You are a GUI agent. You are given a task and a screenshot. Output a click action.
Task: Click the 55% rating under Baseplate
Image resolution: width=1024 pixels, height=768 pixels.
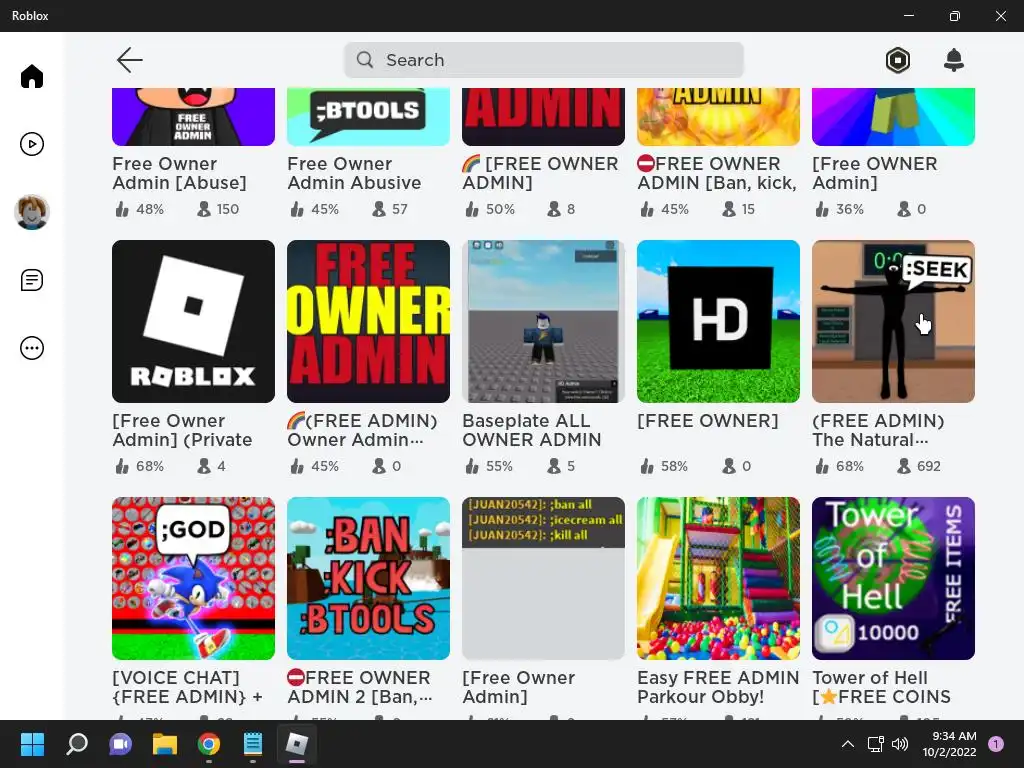tap(500, 466)
